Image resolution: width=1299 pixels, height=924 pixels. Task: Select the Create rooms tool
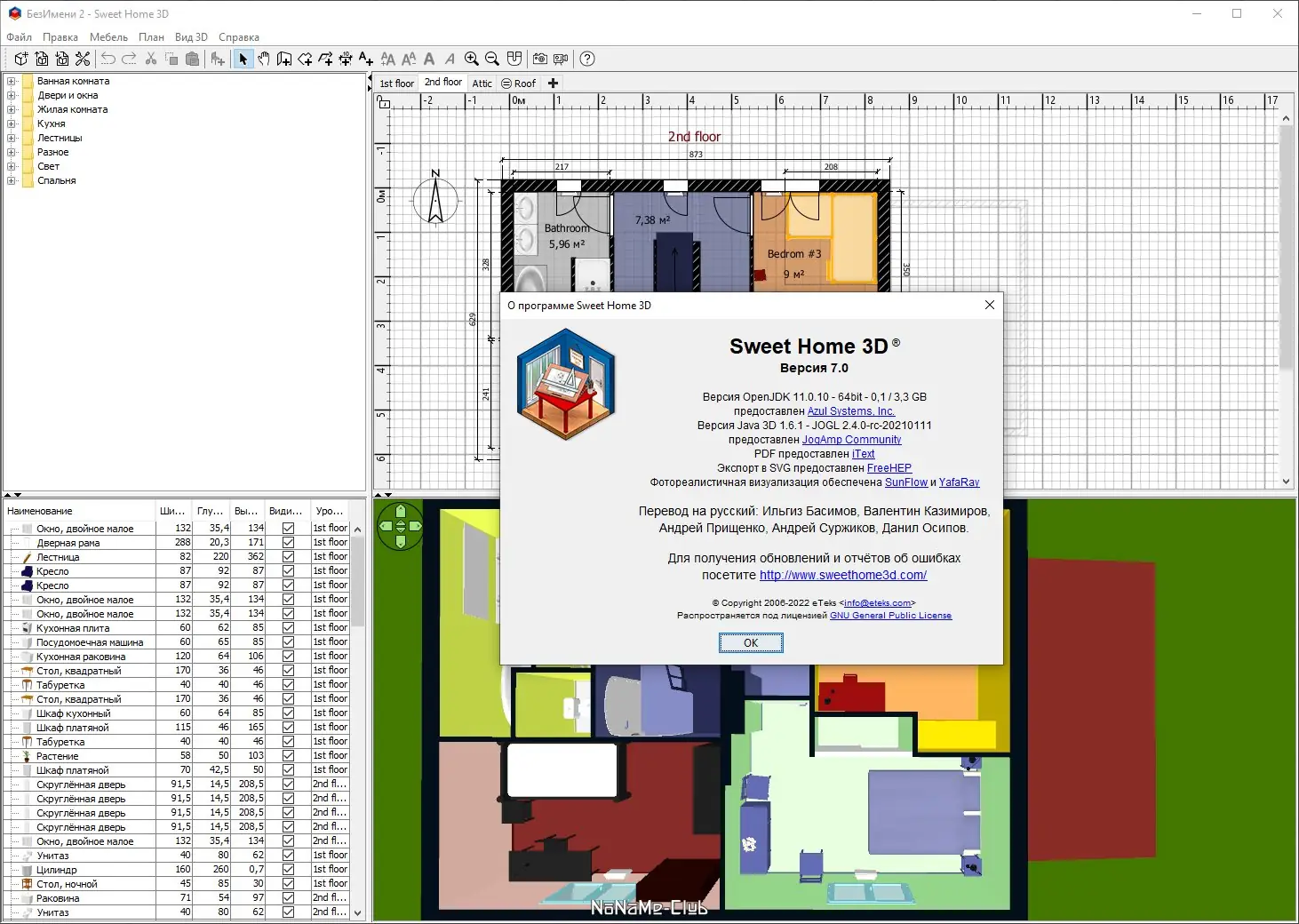click(x=305, y=59)
